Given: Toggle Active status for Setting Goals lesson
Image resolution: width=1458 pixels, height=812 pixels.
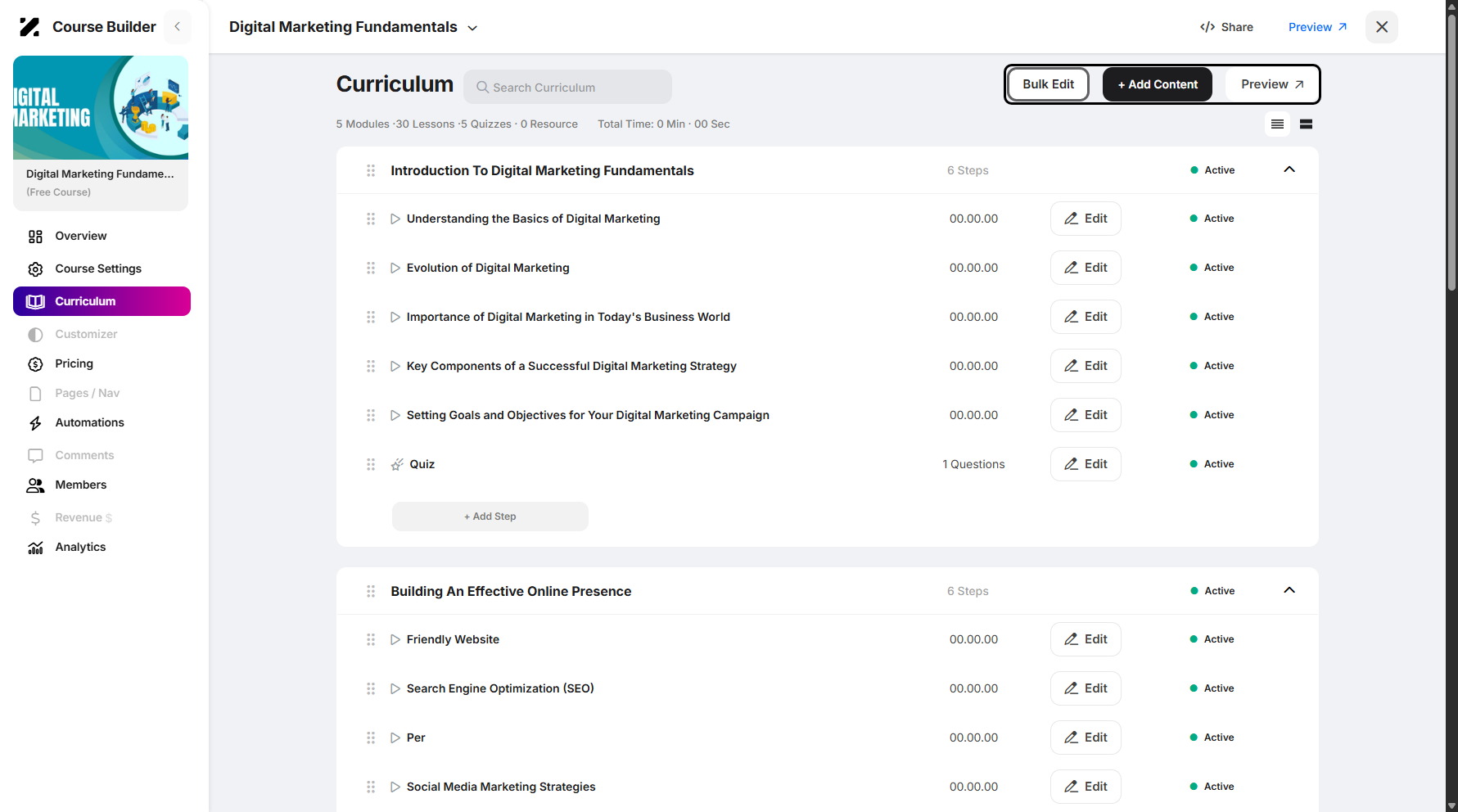Looking at the screenshot, I should click(1212, 415).
